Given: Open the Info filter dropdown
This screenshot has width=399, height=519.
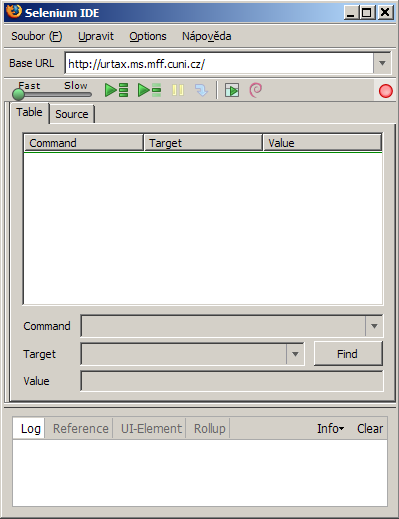Looking at the screenshot, I should click(330, 428).
